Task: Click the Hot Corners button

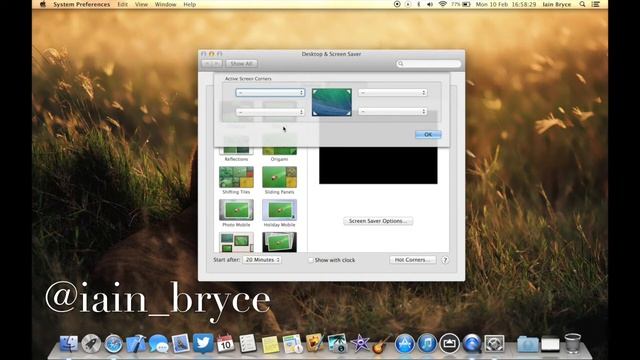Action: tap(412, 260)
